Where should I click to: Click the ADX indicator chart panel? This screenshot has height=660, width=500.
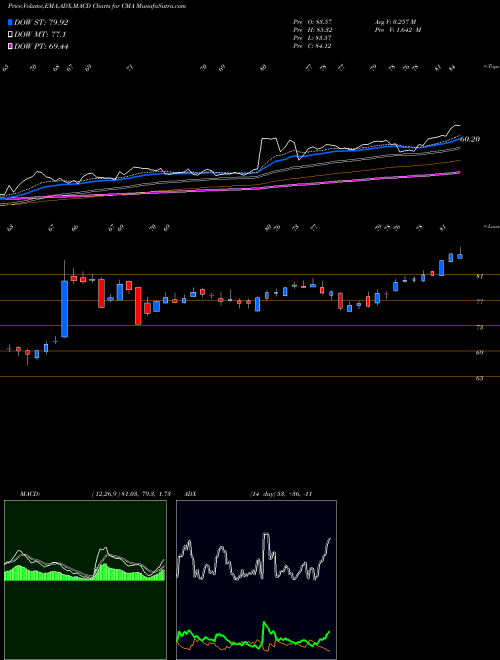(x=256, y=580)
